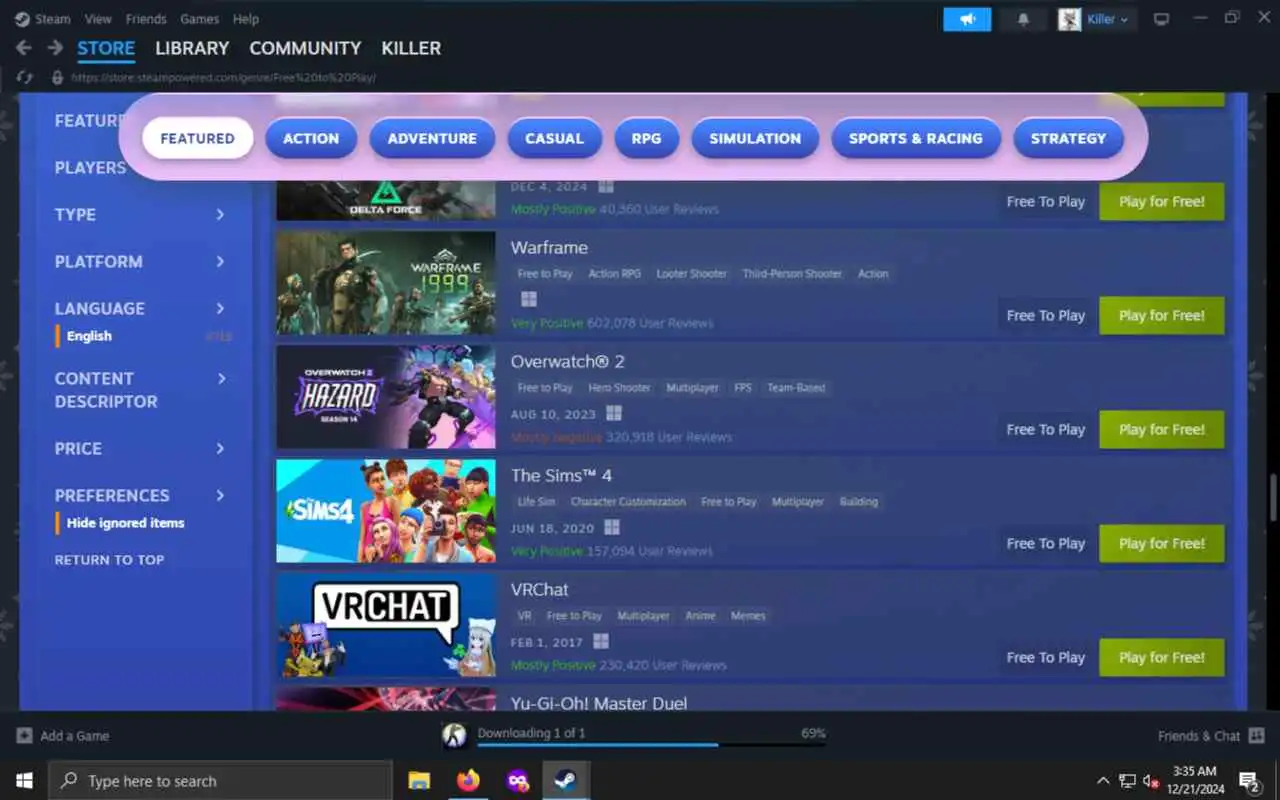The height and width of the screenshot is (800, 1280).
Task: Click Windows platform icon next to FEB 1, 2017
Action: [x=601, y=641]
